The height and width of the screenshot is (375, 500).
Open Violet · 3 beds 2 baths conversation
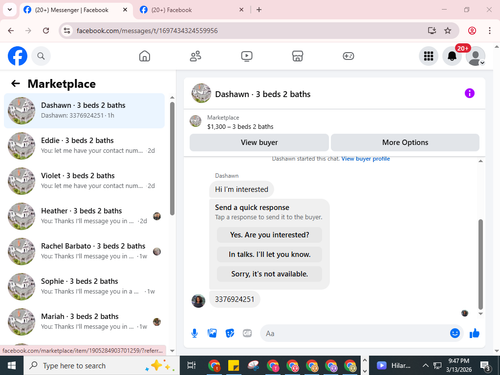click(x=84, y=181)
